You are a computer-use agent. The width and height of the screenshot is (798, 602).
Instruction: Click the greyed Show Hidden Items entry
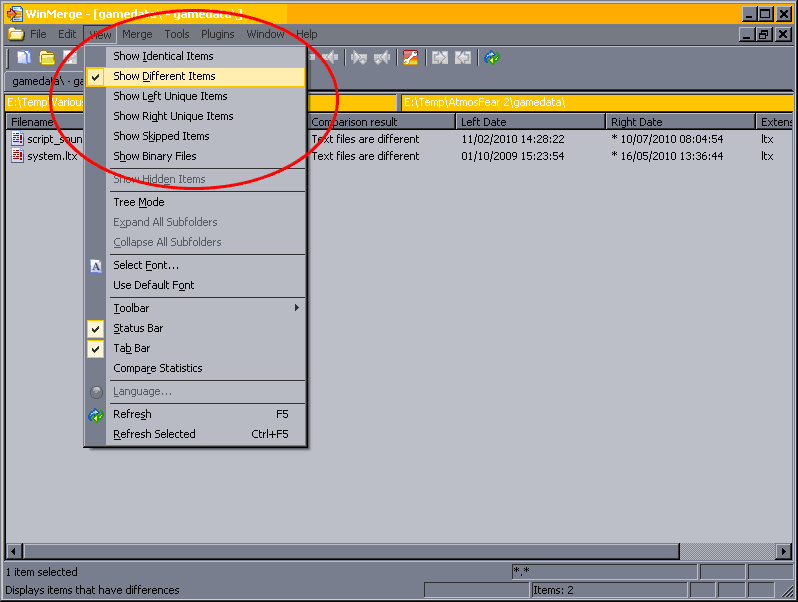[195, 179]
